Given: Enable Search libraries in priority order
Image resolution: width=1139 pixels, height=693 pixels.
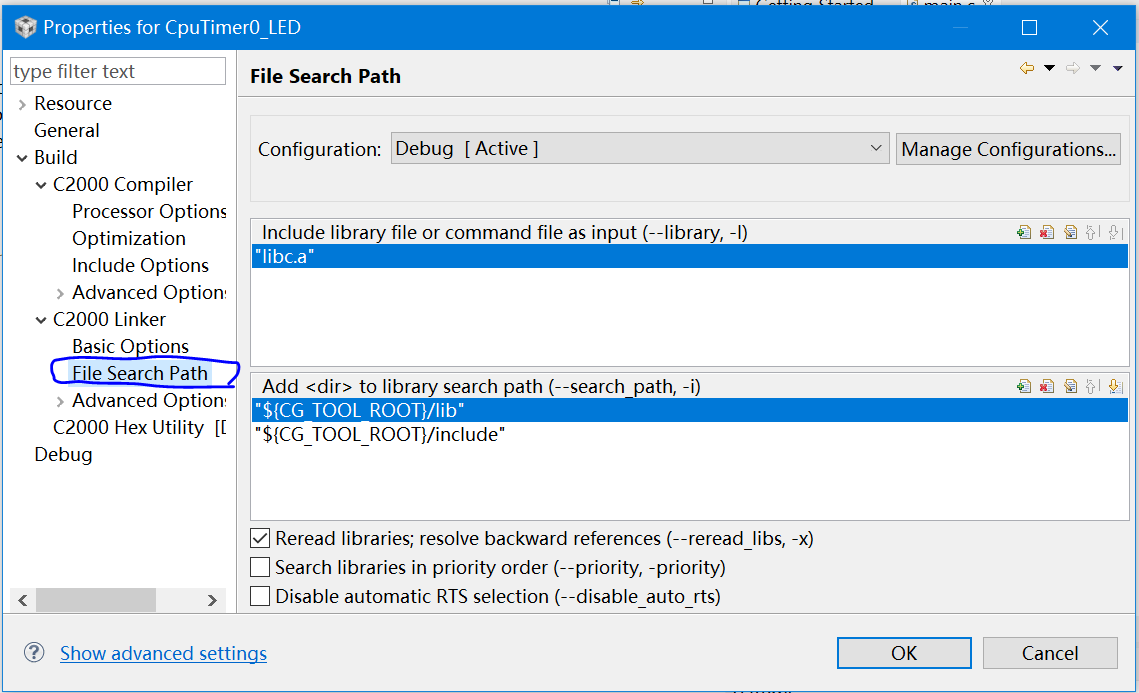Looking at the screenshot, I should click(260, 567).
